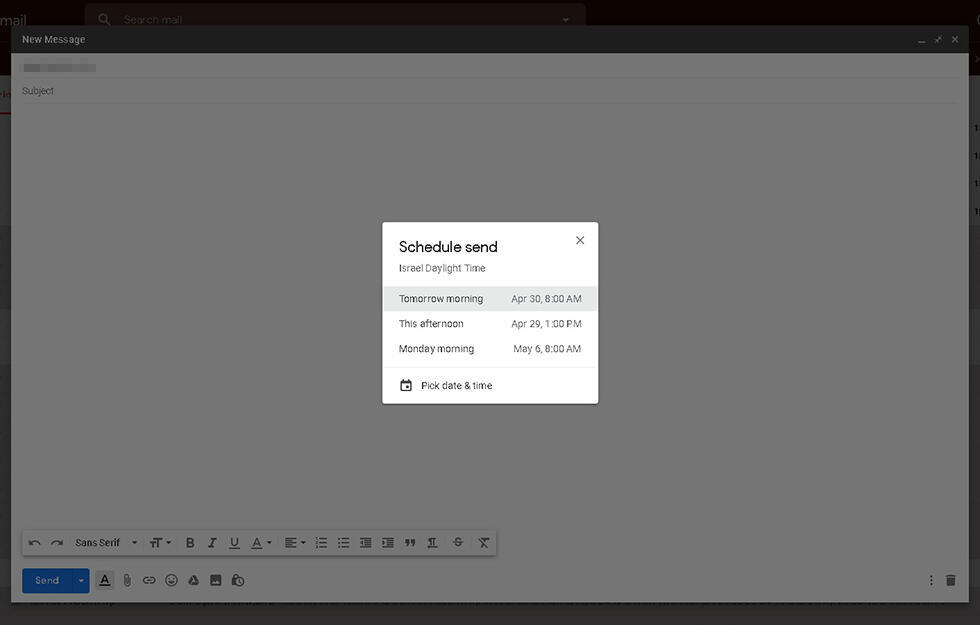Click the Attach files paperclip icon

point(126,580)
